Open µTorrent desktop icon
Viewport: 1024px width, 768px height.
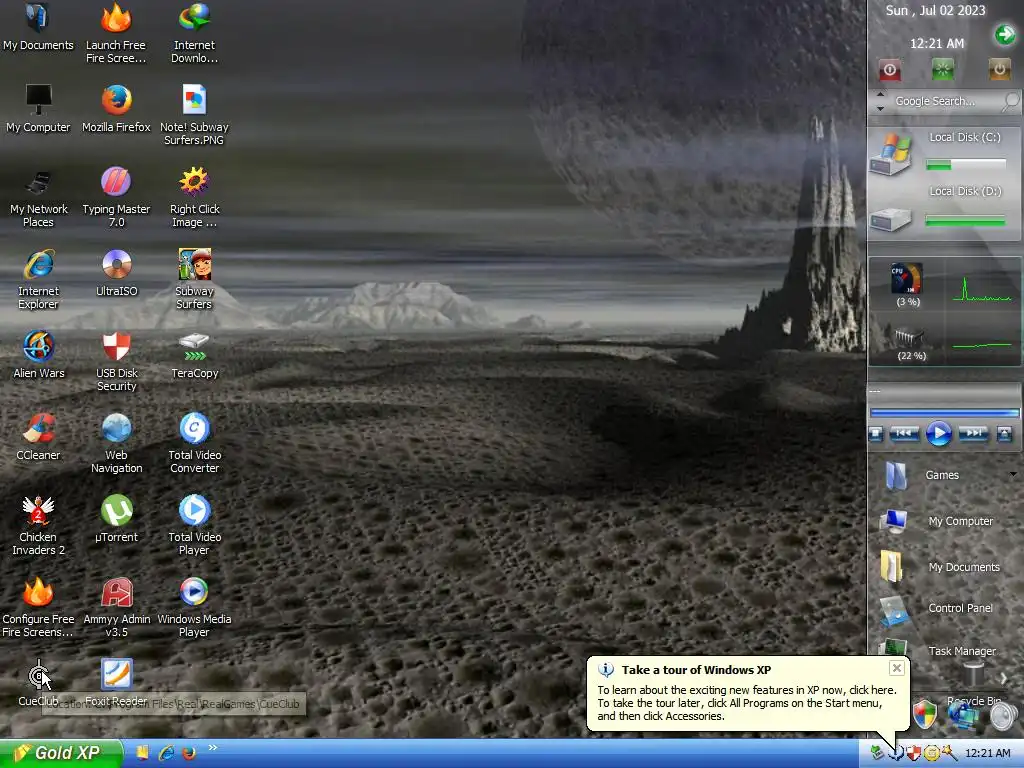pos(116,519)
